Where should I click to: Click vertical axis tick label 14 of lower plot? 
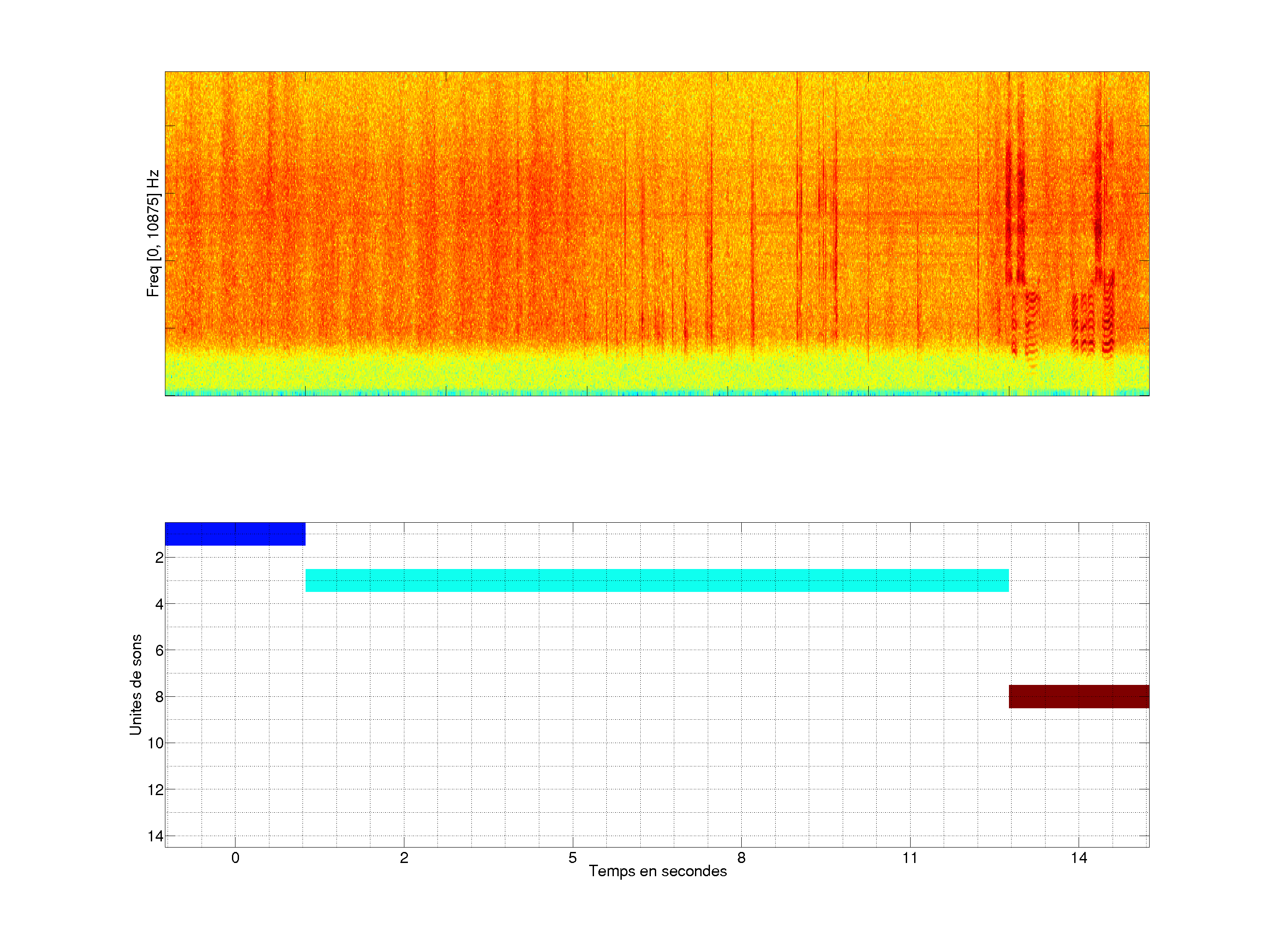156,836
